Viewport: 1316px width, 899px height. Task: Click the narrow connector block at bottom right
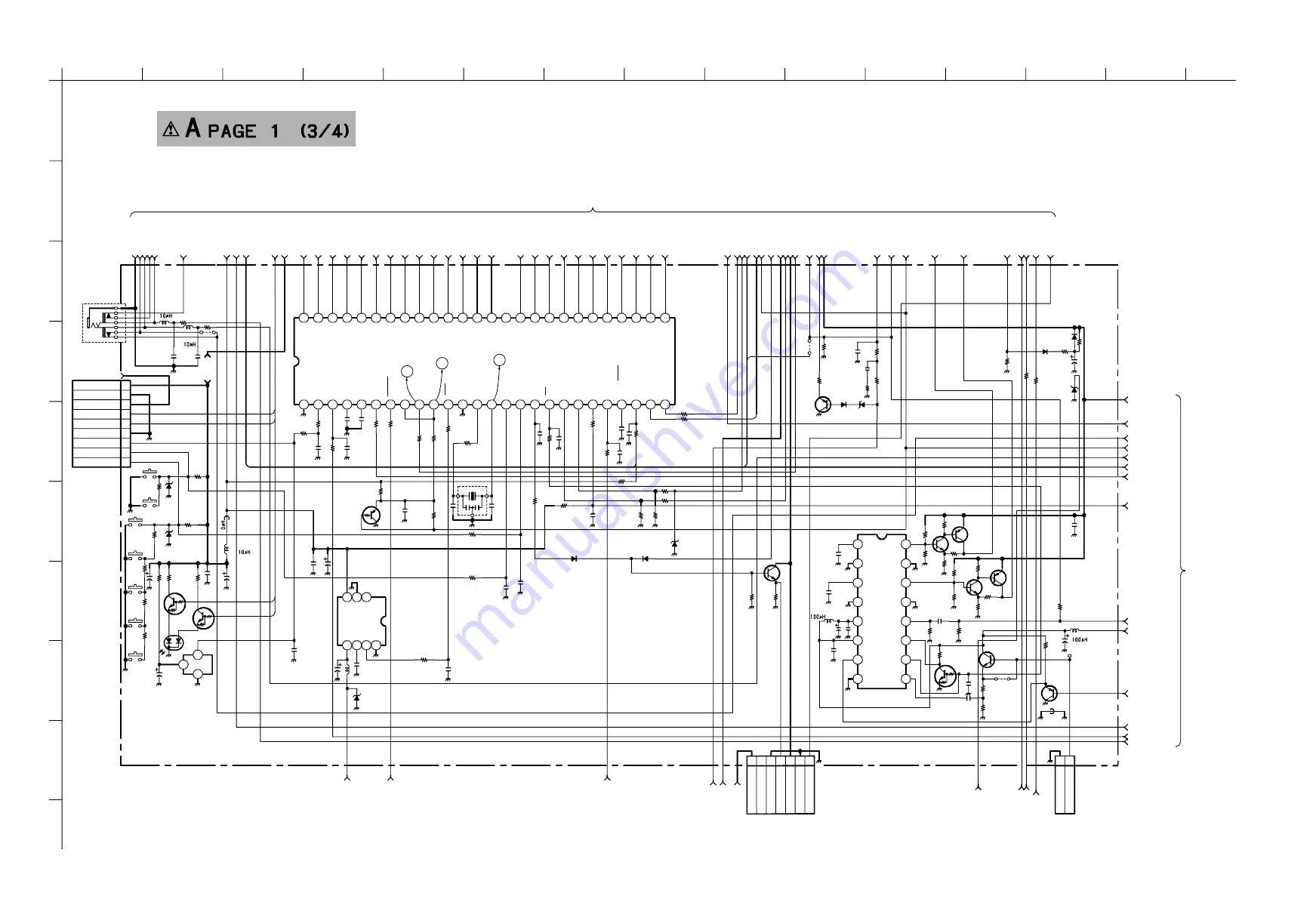coord(1065,785)
